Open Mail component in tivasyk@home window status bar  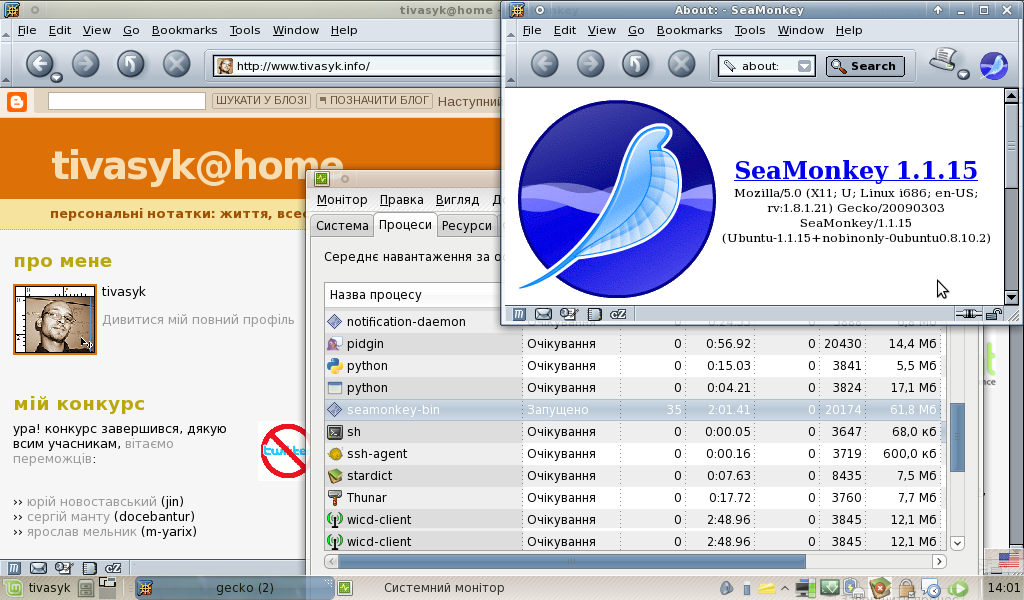click(39, 568)
